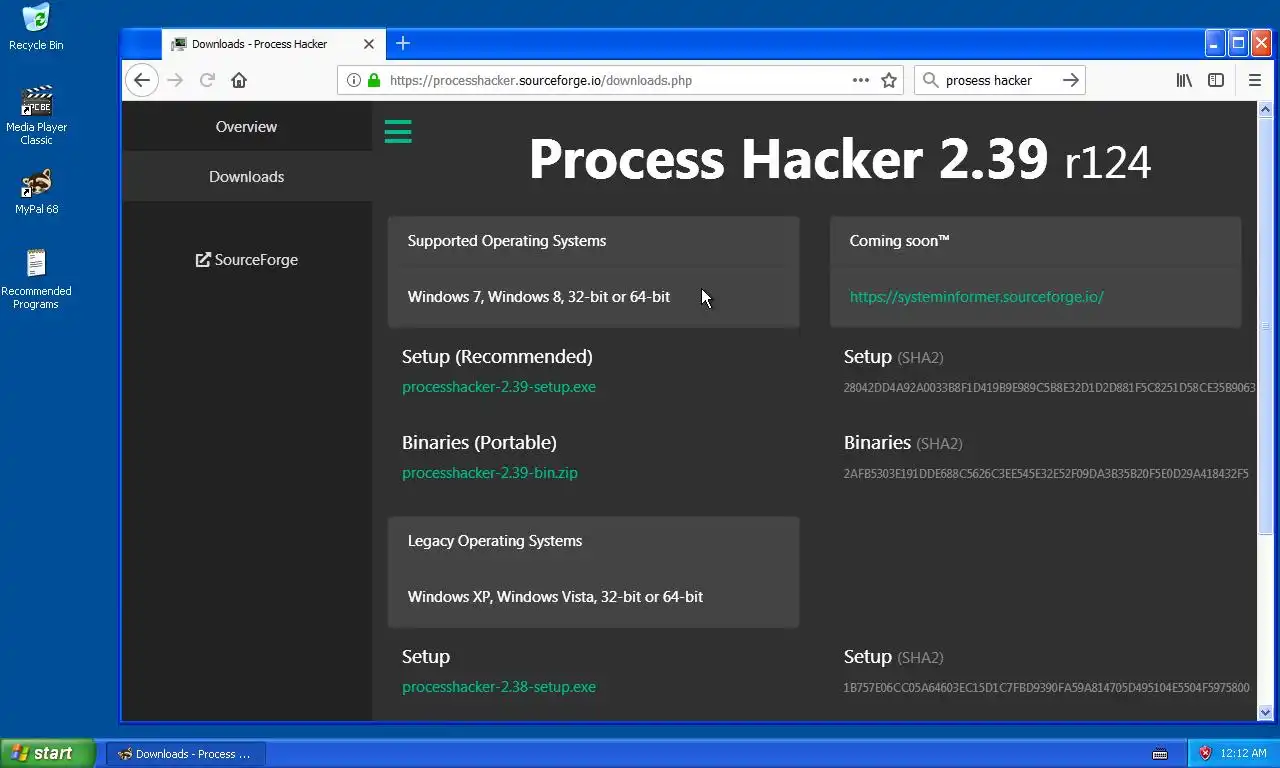The image size is (1280, 768).
Task: Click the SHA2 hash starting 2AFB5303
Action: [x=1046, y=473]
